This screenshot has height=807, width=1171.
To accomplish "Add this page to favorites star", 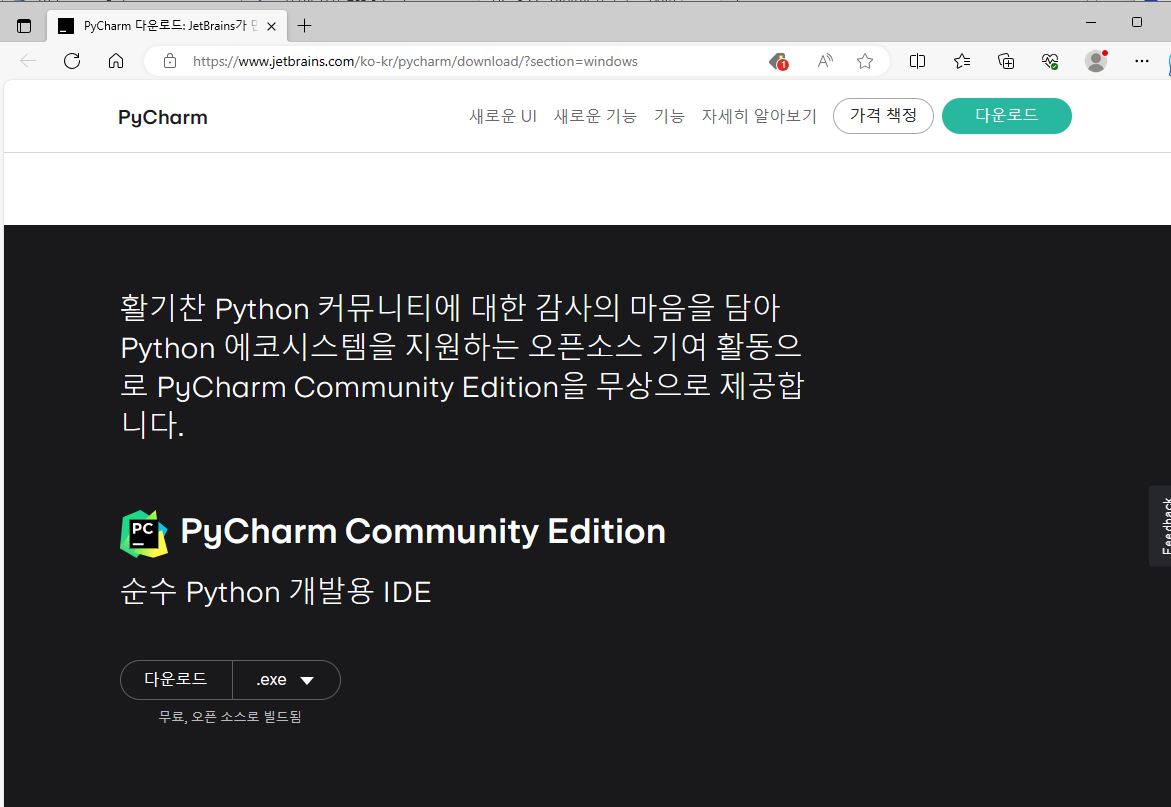I will click(x=865, y=61).
